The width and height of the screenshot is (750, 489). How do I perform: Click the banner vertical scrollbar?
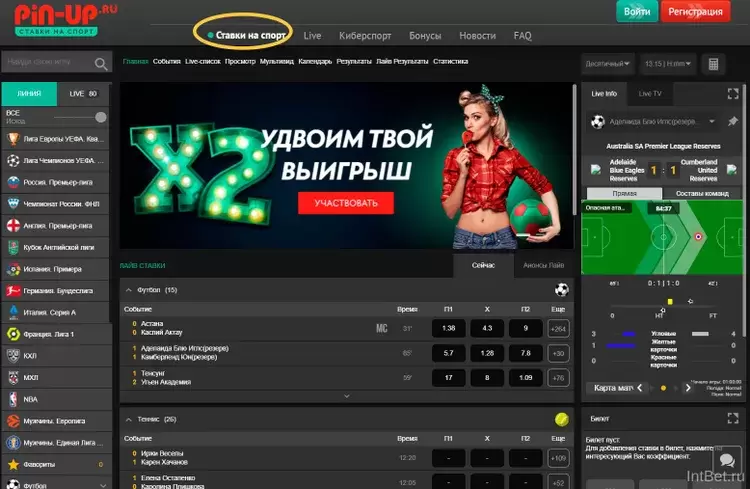coord(574,149)
